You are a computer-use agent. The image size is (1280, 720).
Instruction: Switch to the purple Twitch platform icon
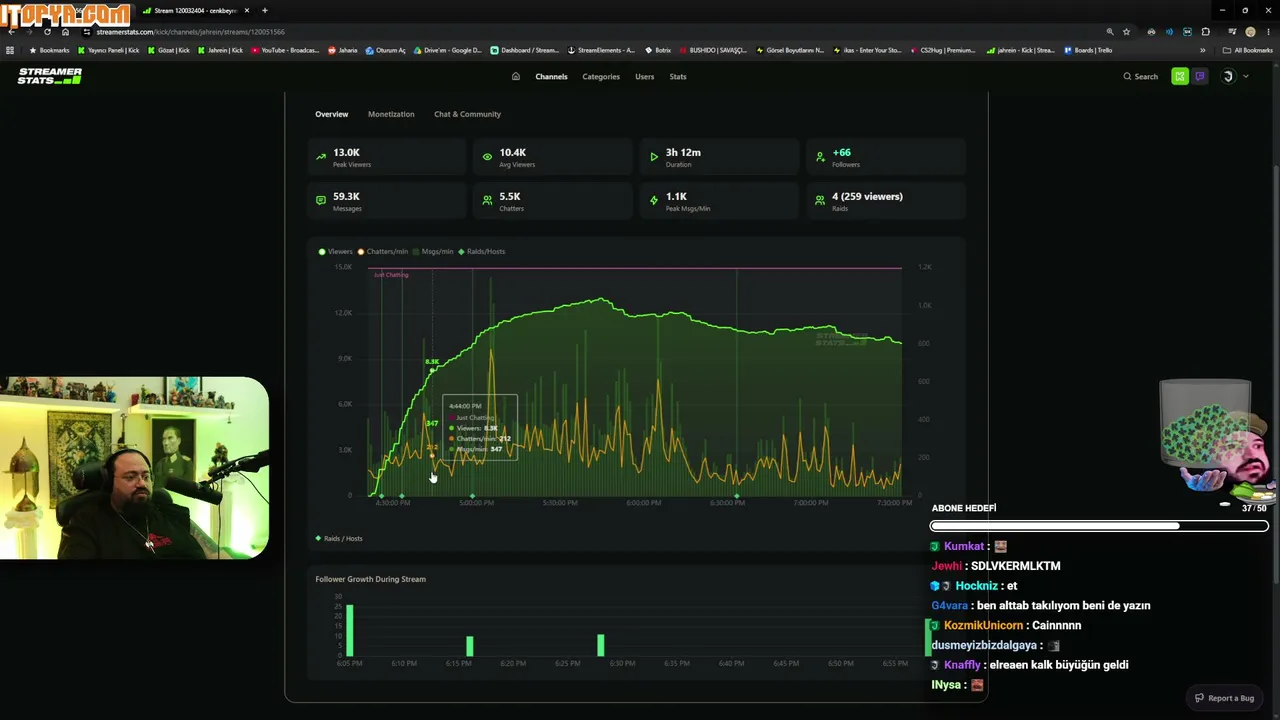click(x=1200, y=76)
